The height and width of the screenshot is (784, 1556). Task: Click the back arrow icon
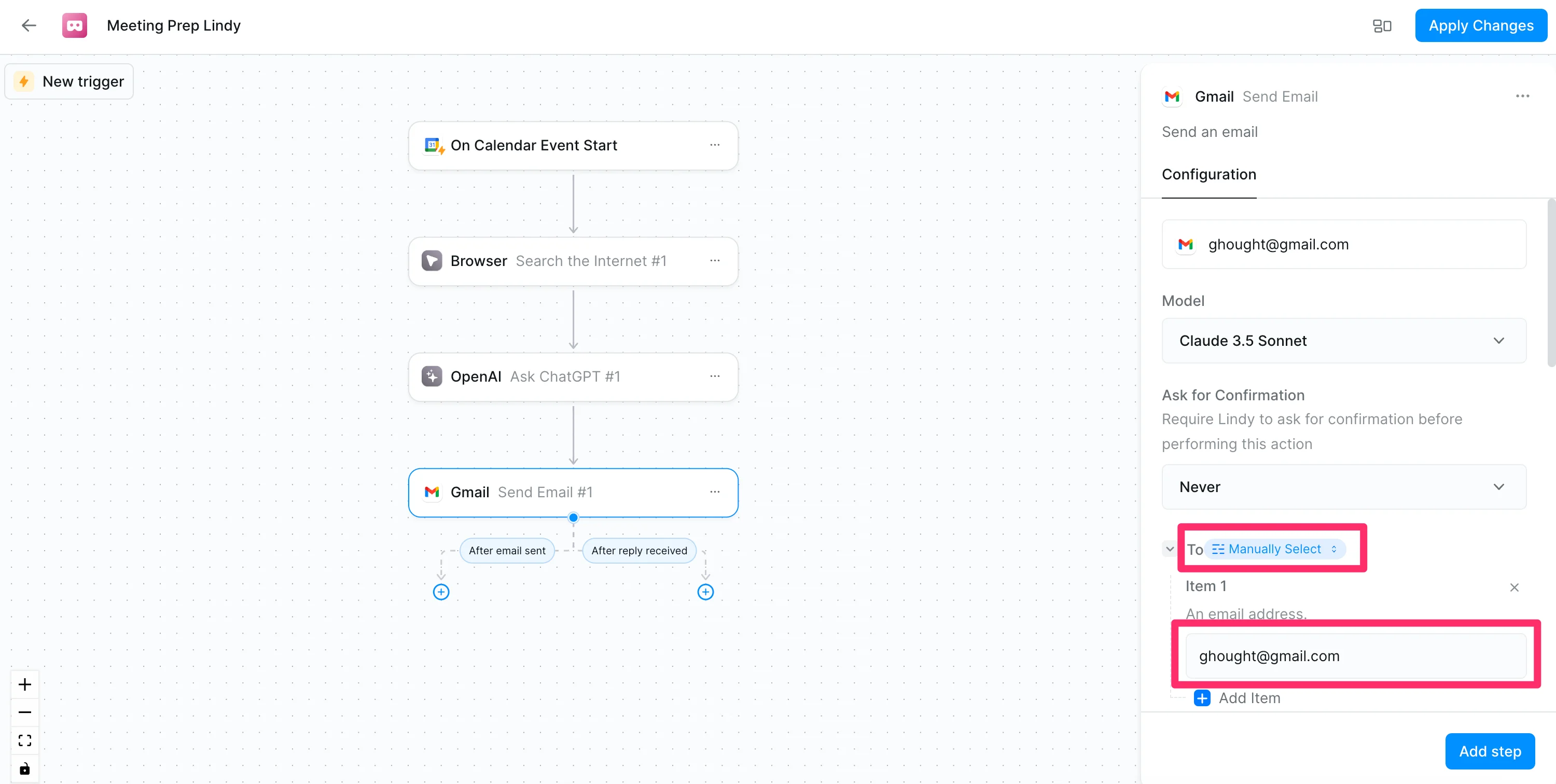[29, 25]
